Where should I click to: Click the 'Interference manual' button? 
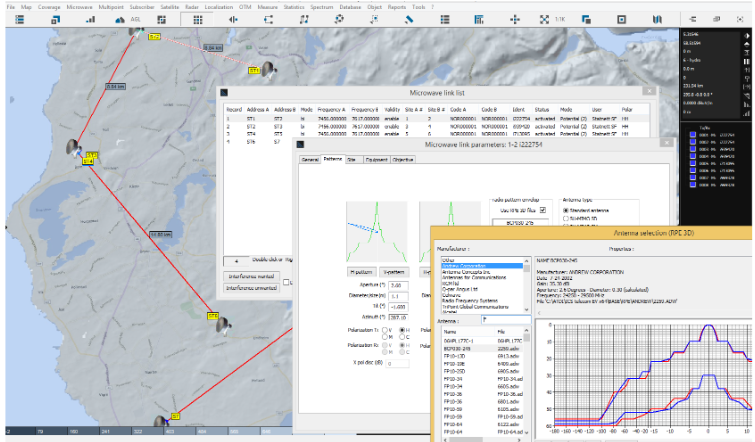point(250,274)
